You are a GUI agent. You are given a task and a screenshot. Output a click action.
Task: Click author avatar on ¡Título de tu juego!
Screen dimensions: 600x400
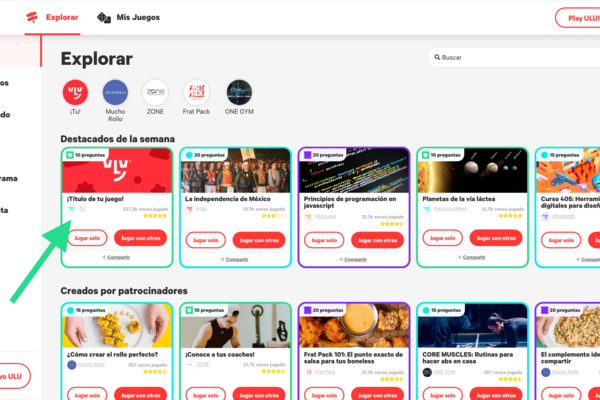(71, 209)
